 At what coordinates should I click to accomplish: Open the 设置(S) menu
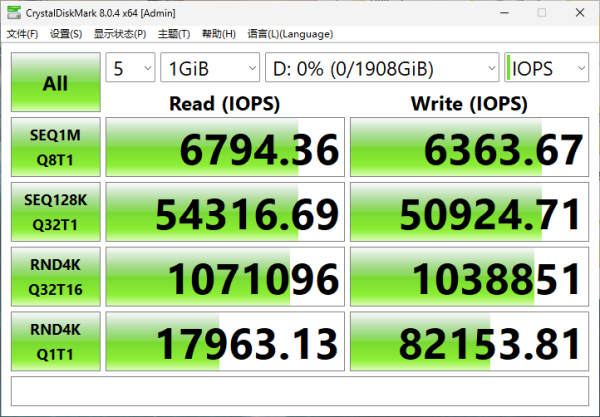tap(66, 34)
